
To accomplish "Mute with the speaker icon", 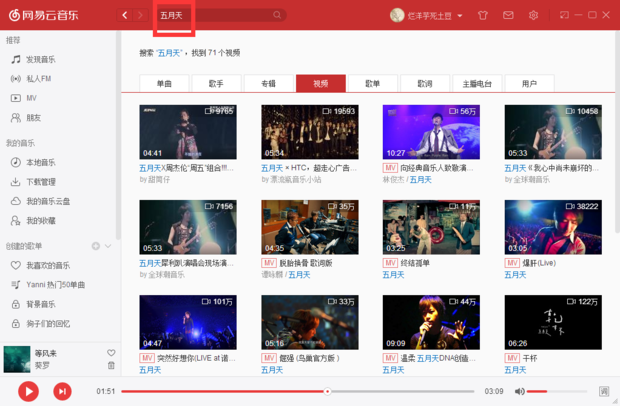I will tap(520, 391).
